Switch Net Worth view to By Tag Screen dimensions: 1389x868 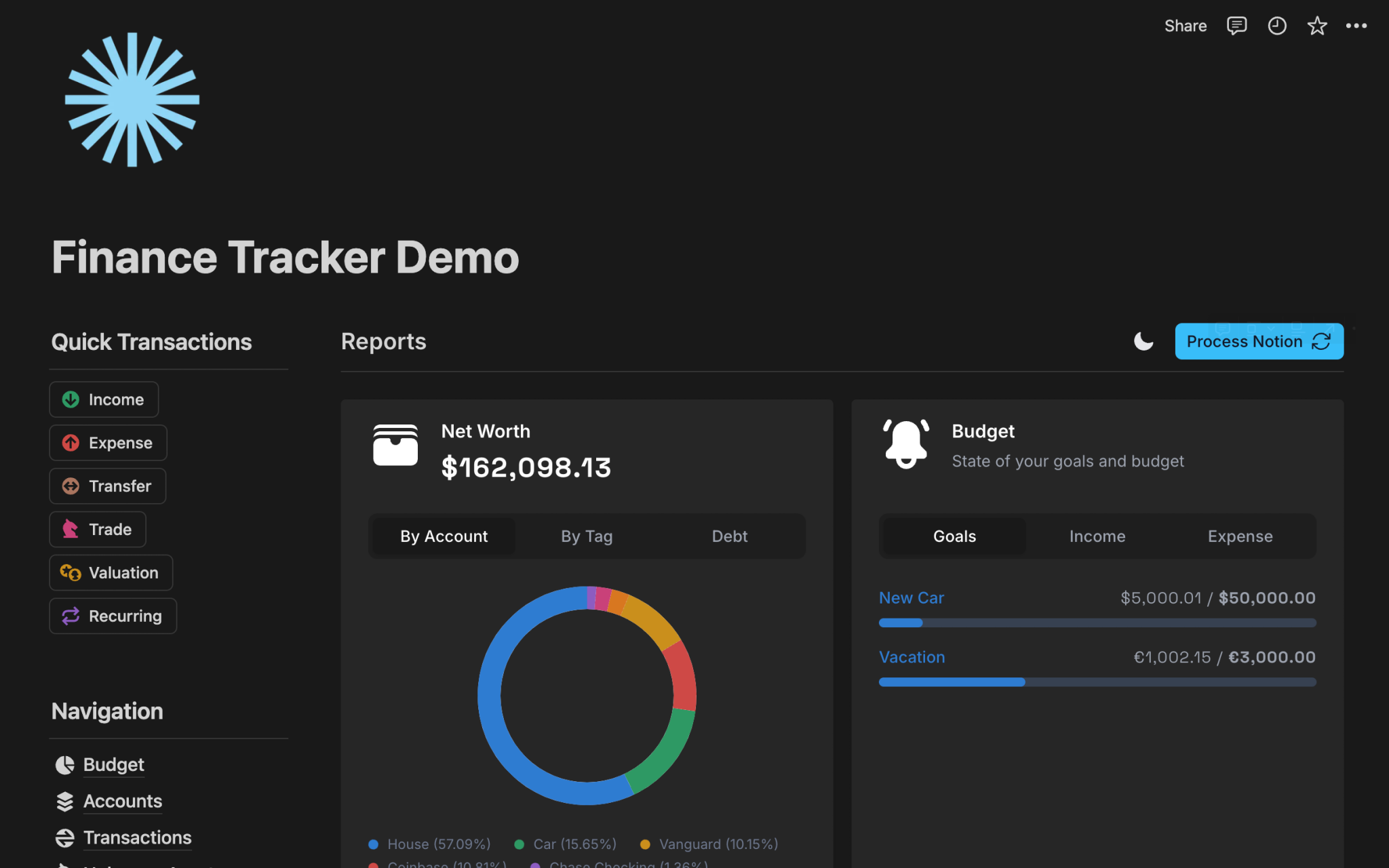587,536
